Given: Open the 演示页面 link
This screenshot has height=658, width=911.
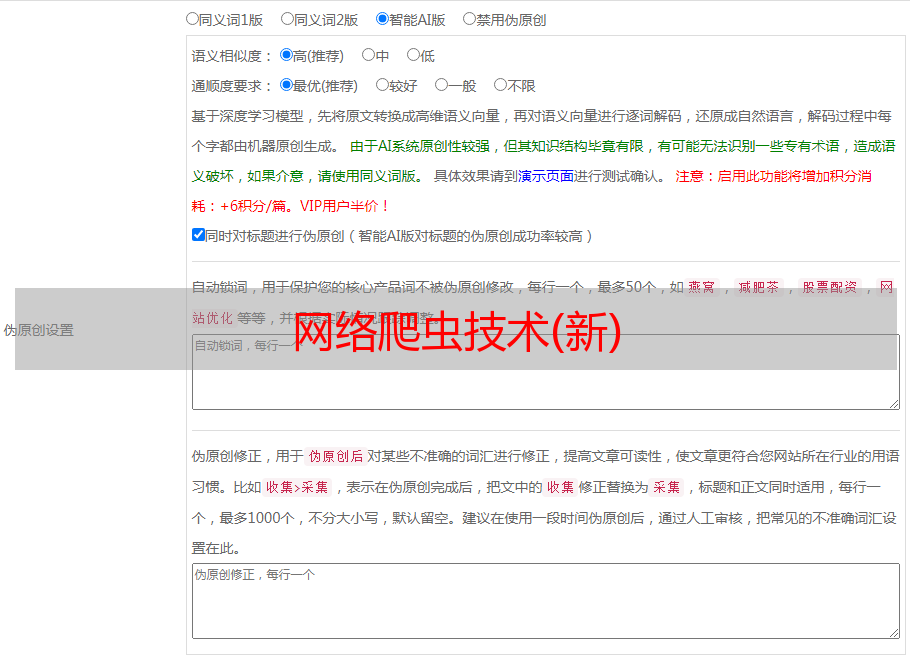Looking at the screenshot, I should 545,176.
